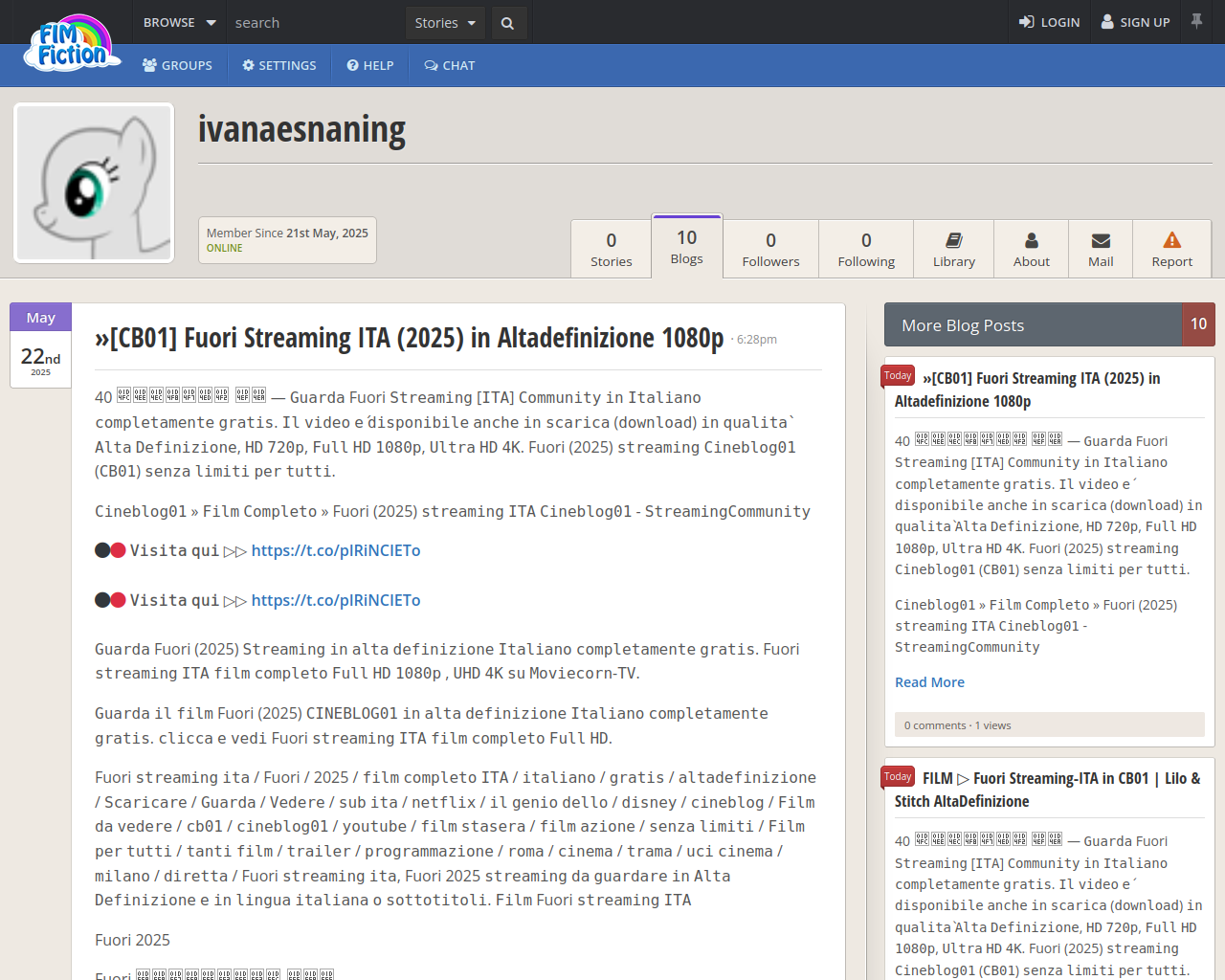Click the SETTINGS gear icon
Viewport: 1225px width, 980px height.
coord(248,65)
